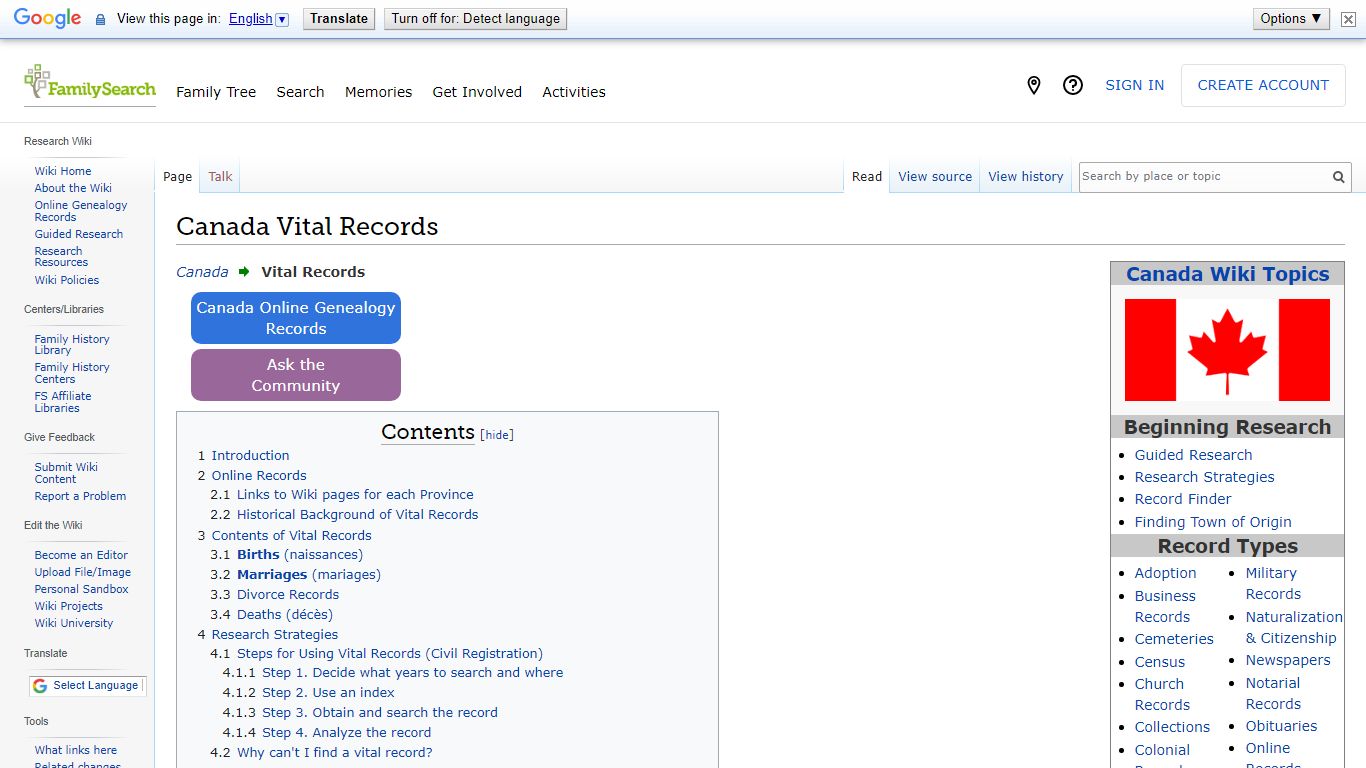Click the Google G icon beside Select Language
The height and width of the screenshot is (768, 1366).
click(40, 686)
